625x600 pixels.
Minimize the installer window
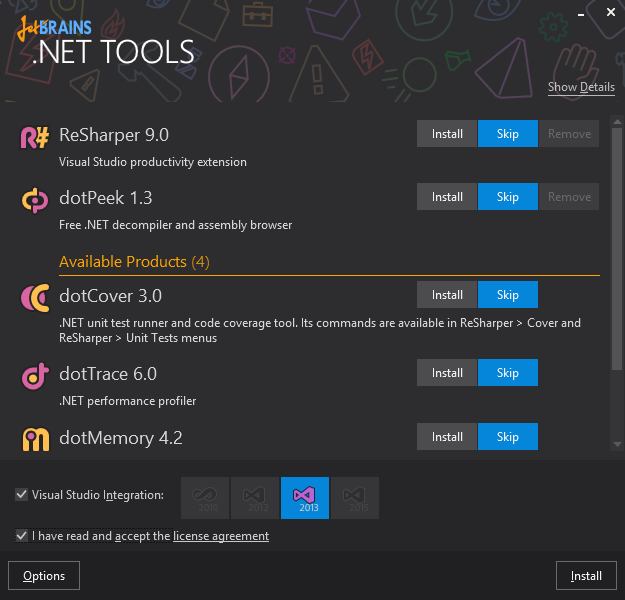point(581,14)
